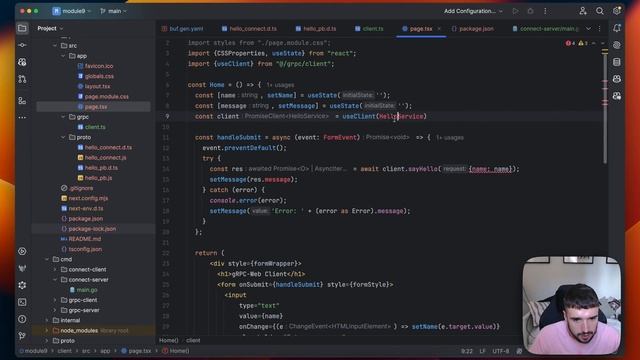Open the AI Assistant sidebar icon
Viewport: 640px width, 360px height.
(617, 45)
